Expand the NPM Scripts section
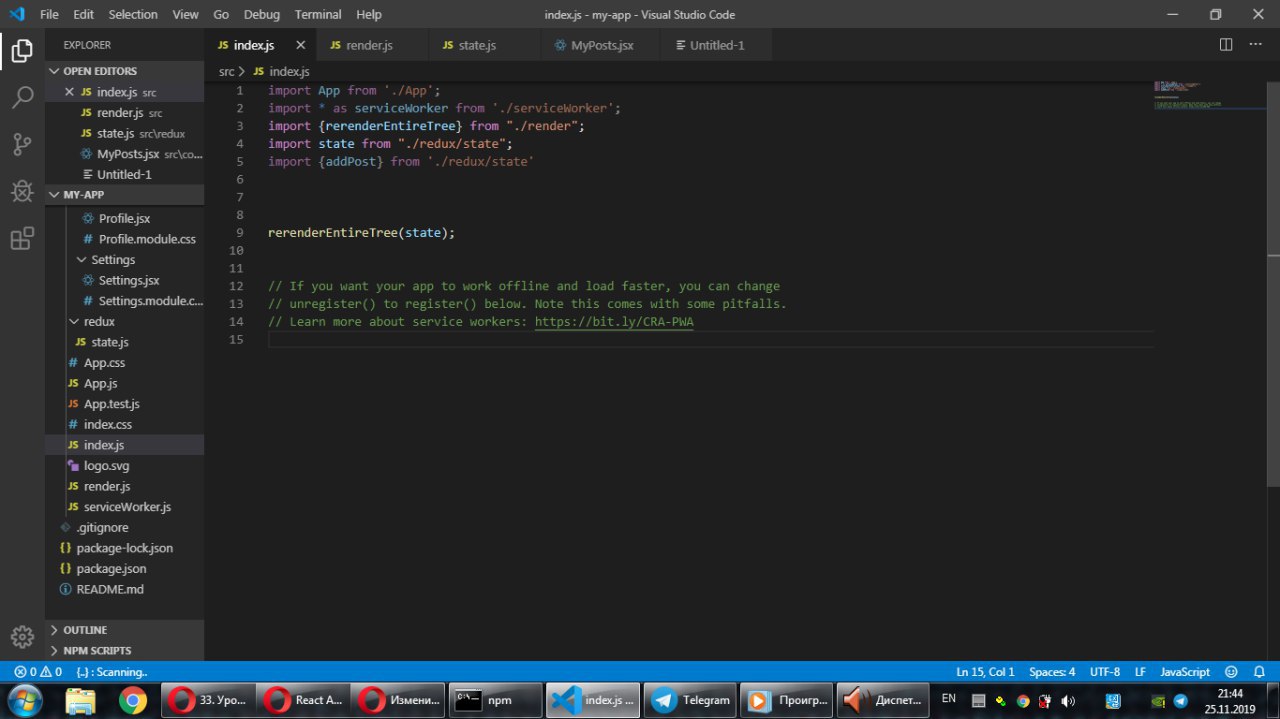The height and width of the screenshot is (719, 1280). point(97,651)
